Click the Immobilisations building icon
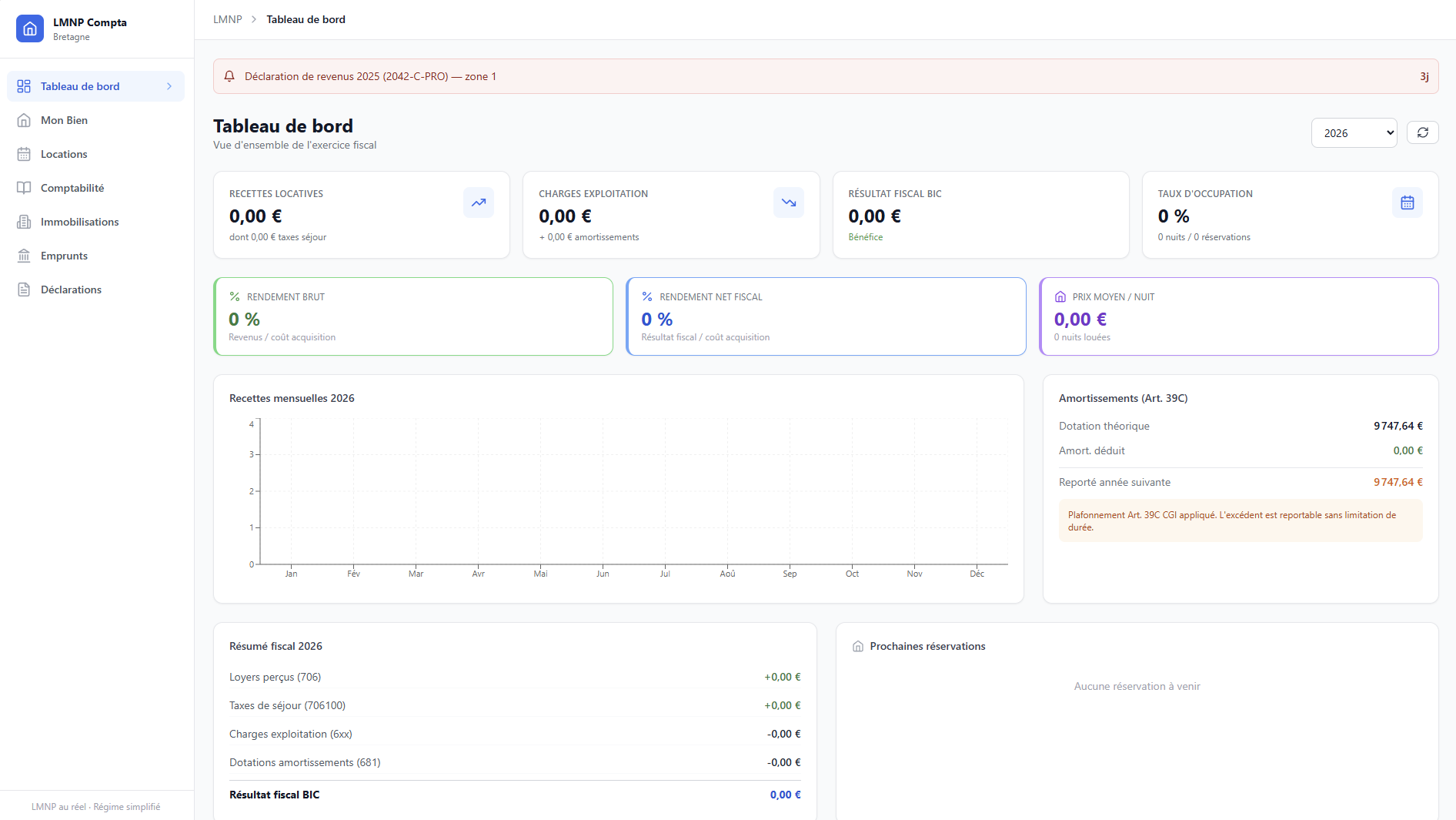The width and height of the screenshot is (1456, 820). click(24, 222)
